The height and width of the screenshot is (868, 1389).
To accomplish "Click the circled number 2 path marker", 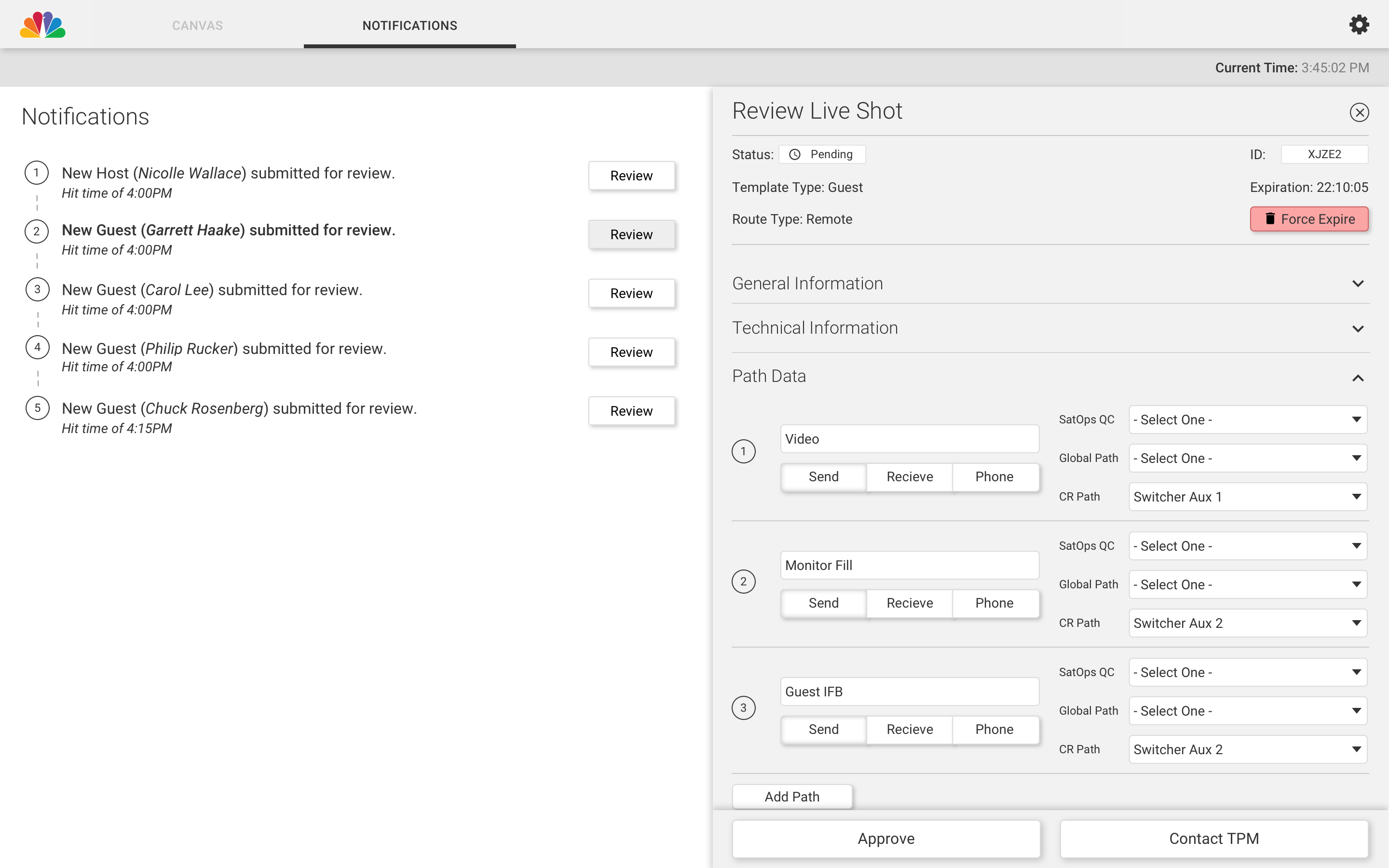I will [x=743, y=582].
